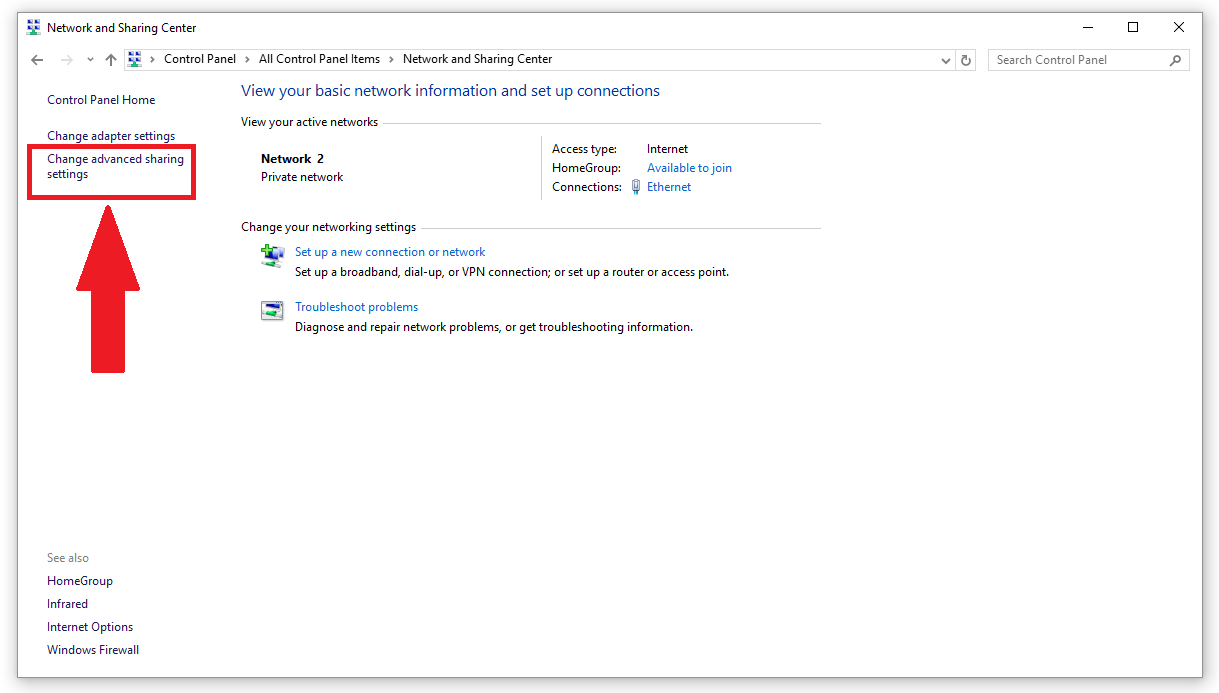
Task: Open Internet Options under See also
Action: click(x=90, y=627)
